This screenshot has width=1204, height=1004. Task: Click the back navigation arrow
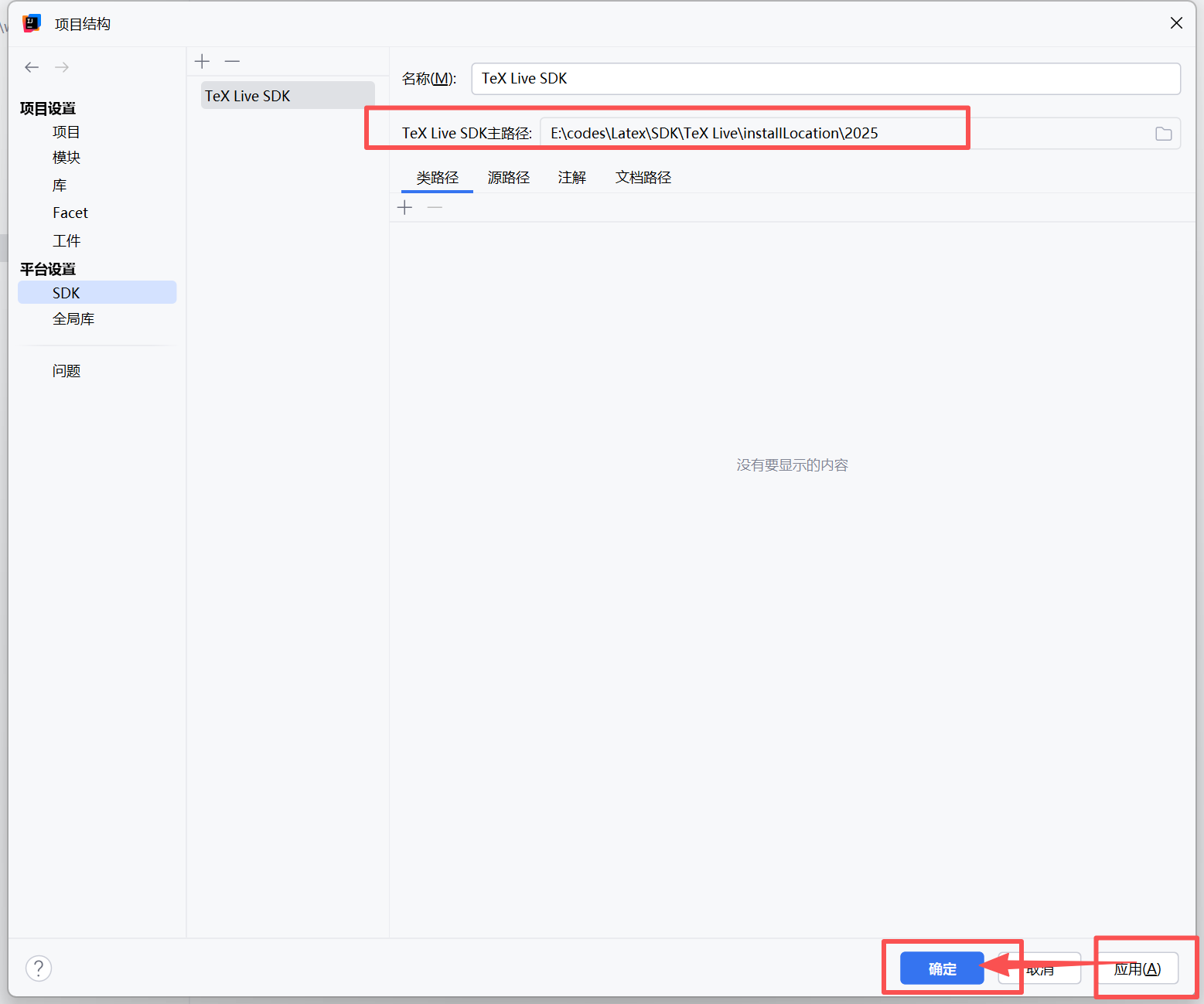(32, 67)
